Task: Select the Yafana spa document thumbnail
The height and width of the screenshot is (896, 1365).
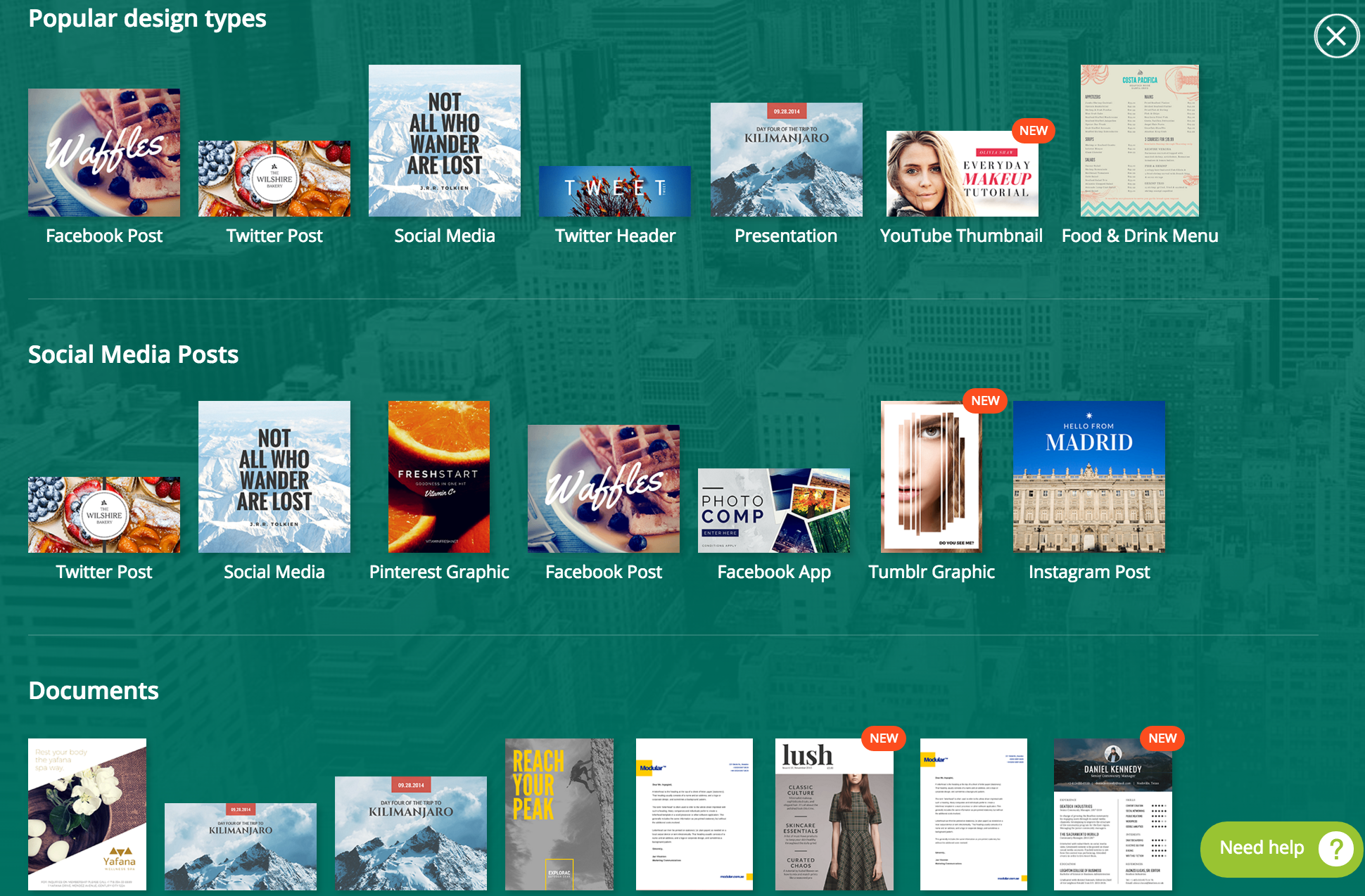Action: [87, 814]
